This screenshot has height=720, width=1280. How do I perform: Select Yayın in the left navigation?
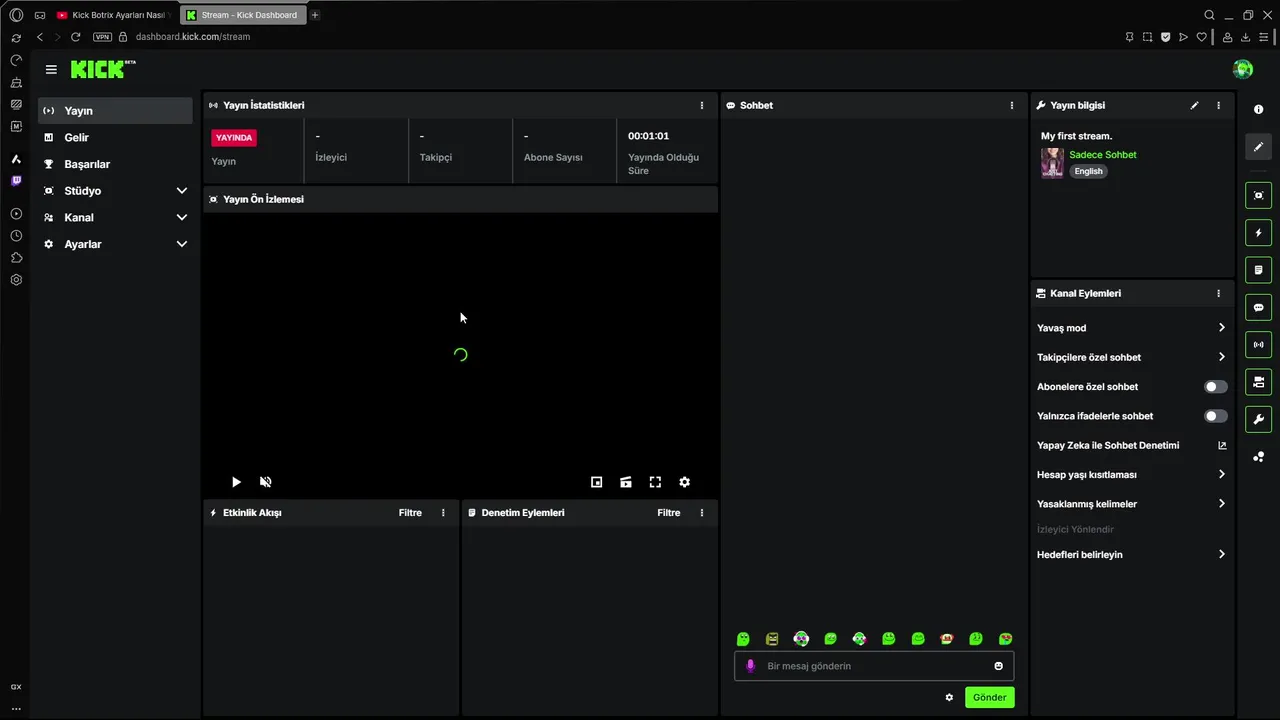(116, 111)
